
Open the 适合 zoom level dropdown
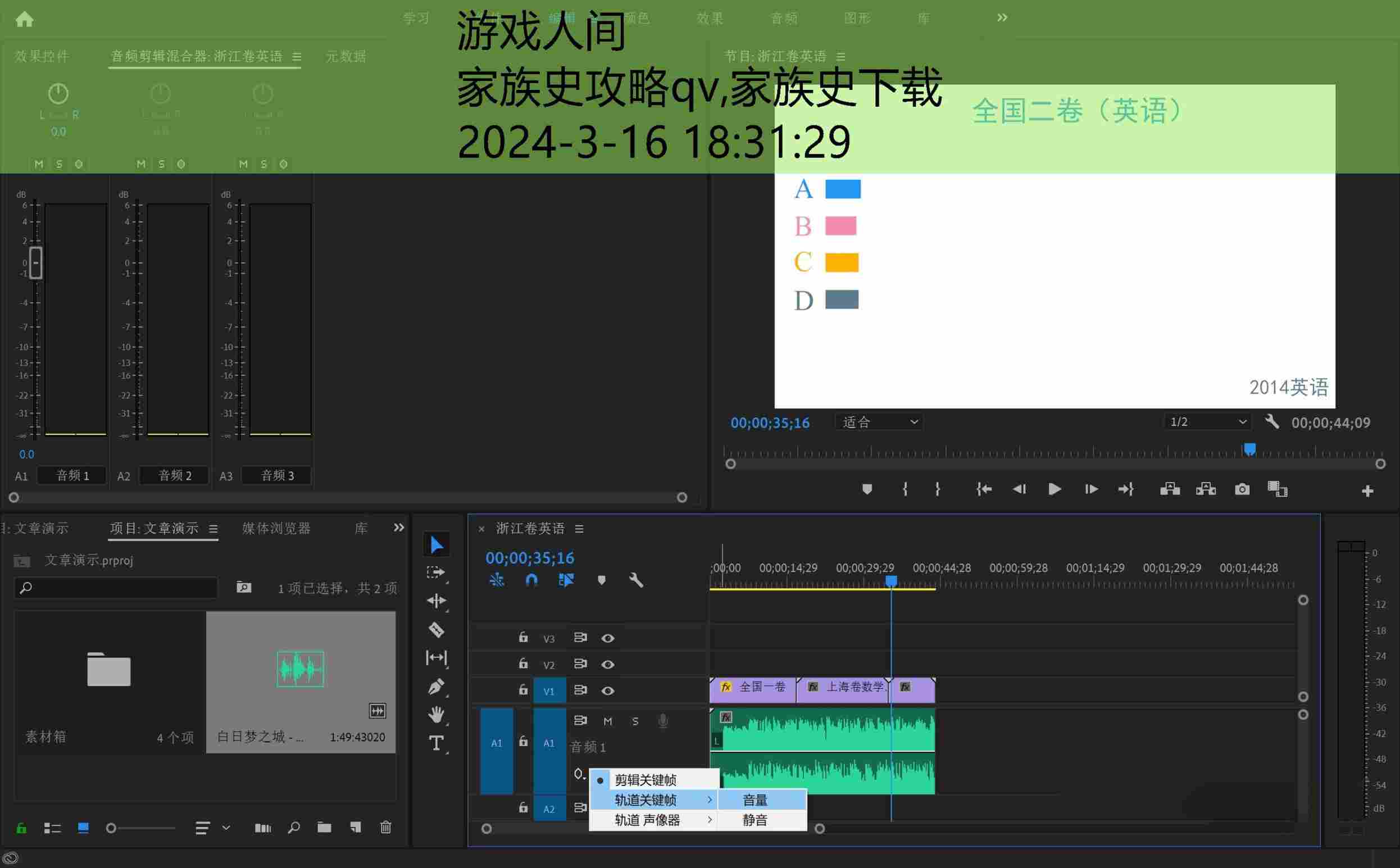coord(879,422)
